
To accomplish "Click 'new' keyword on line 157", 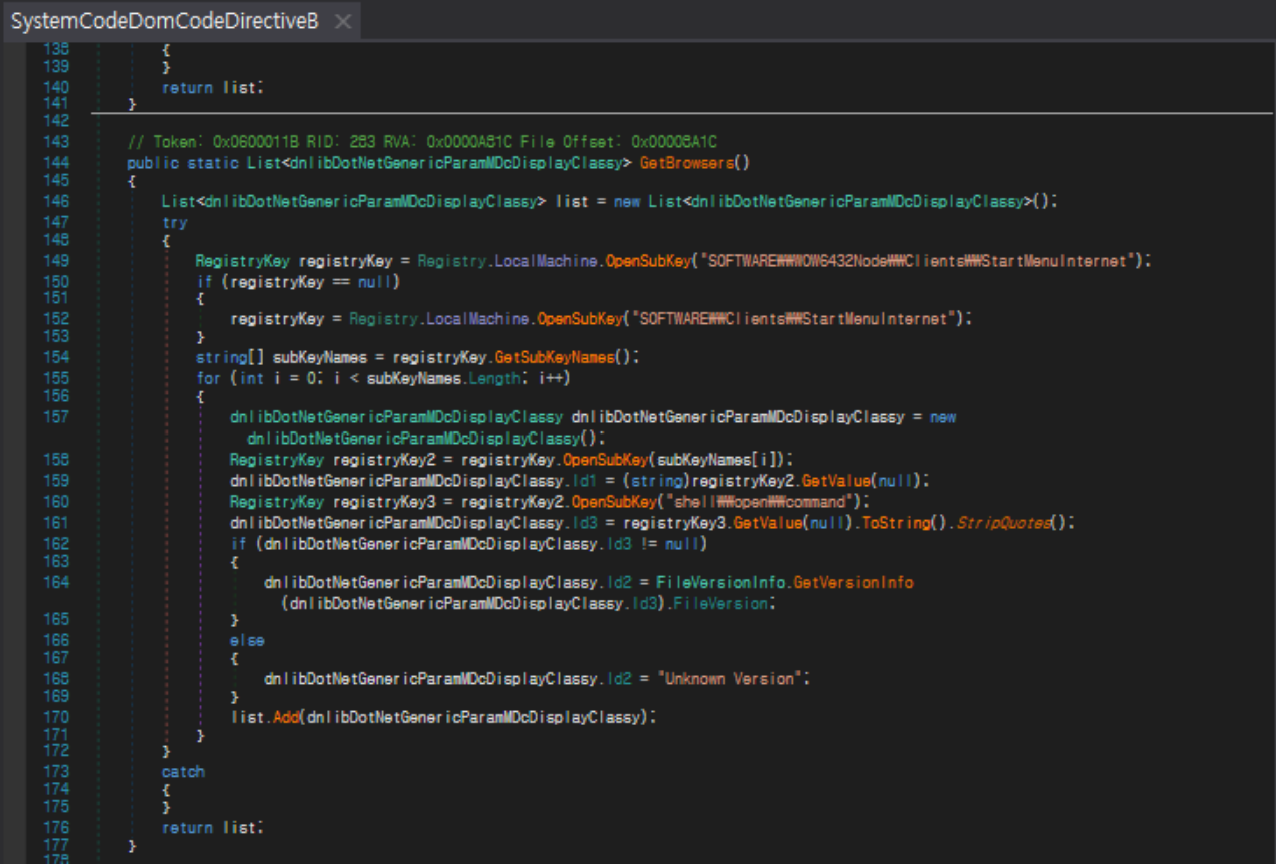I will pos(943,417).
